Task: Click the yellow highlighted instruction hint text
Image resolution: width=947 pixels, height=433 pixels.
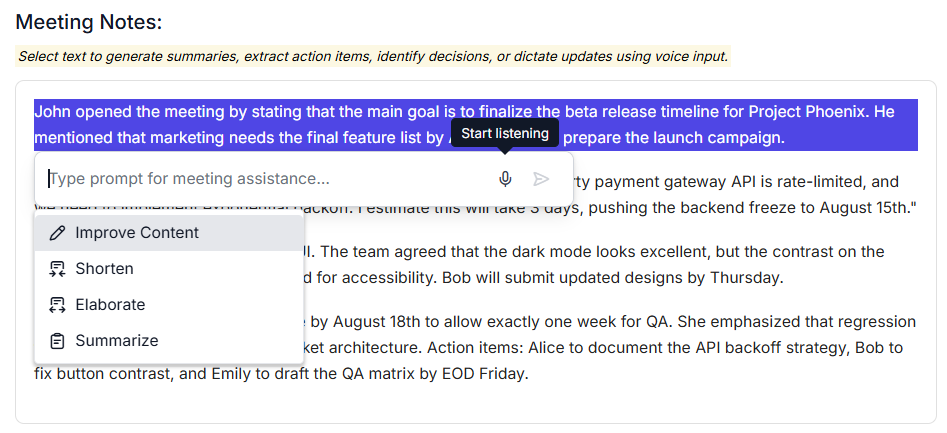Action: [x=373, y=57]
